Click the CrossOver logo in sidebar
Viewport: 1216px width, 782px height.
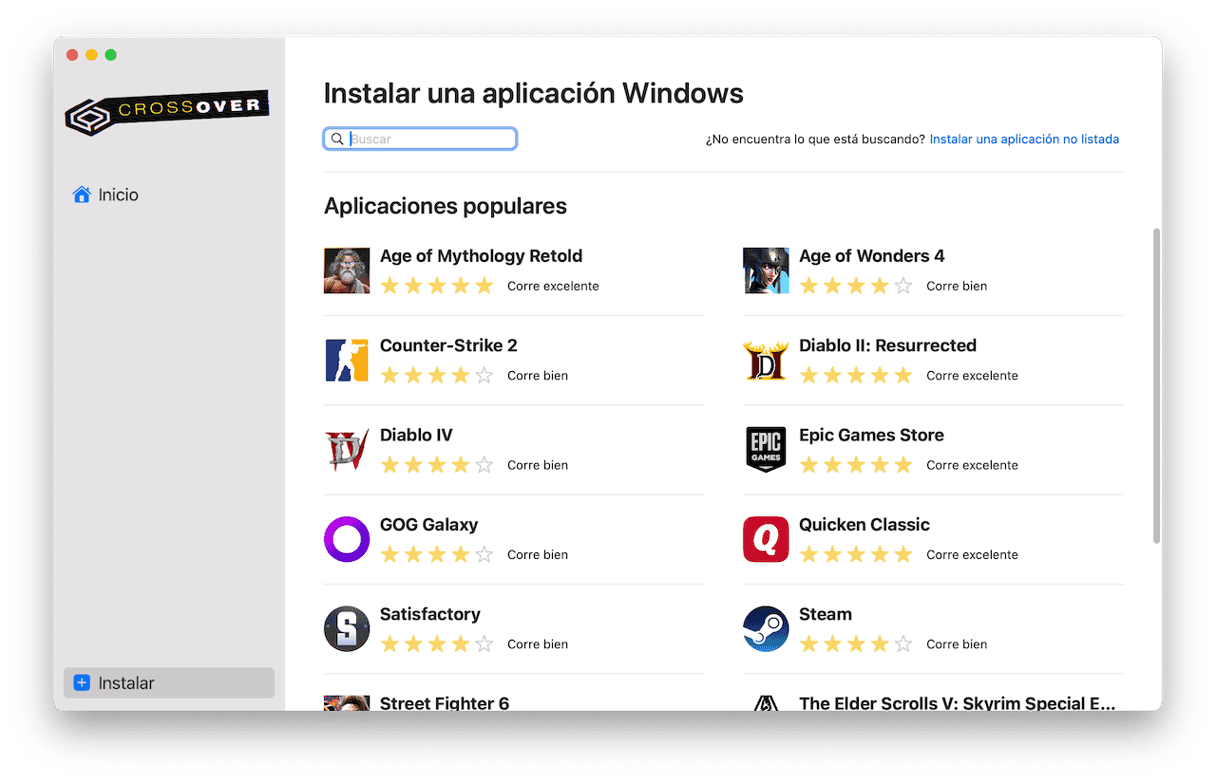click(167, 111)
